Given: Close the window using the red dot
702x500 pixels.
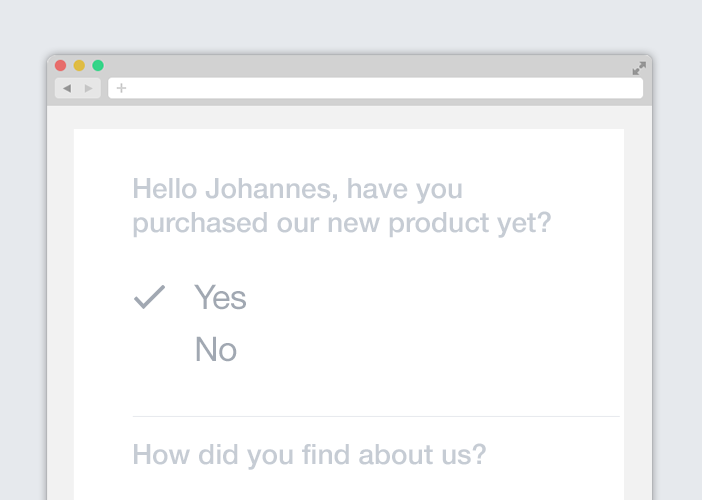Looking at the screenshot, I should click(60, 65).
